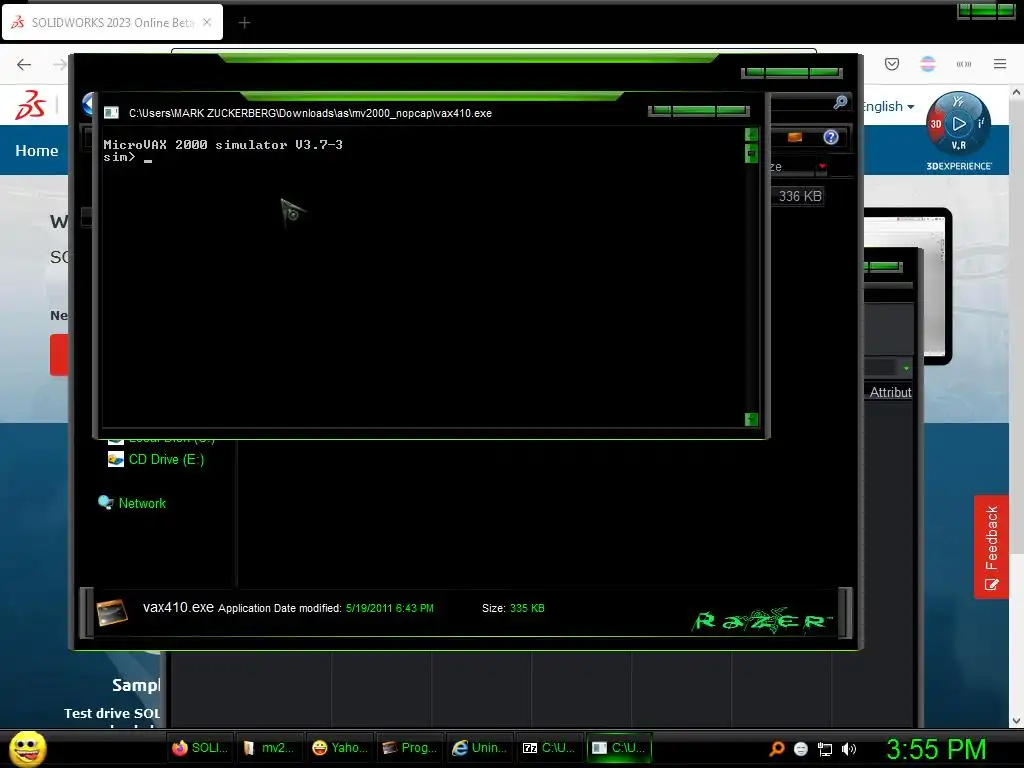Screen dimensions: 1024x768
Task: Click the 3DEXPERIENCE compass play button
Action: [x=959, y=123]
